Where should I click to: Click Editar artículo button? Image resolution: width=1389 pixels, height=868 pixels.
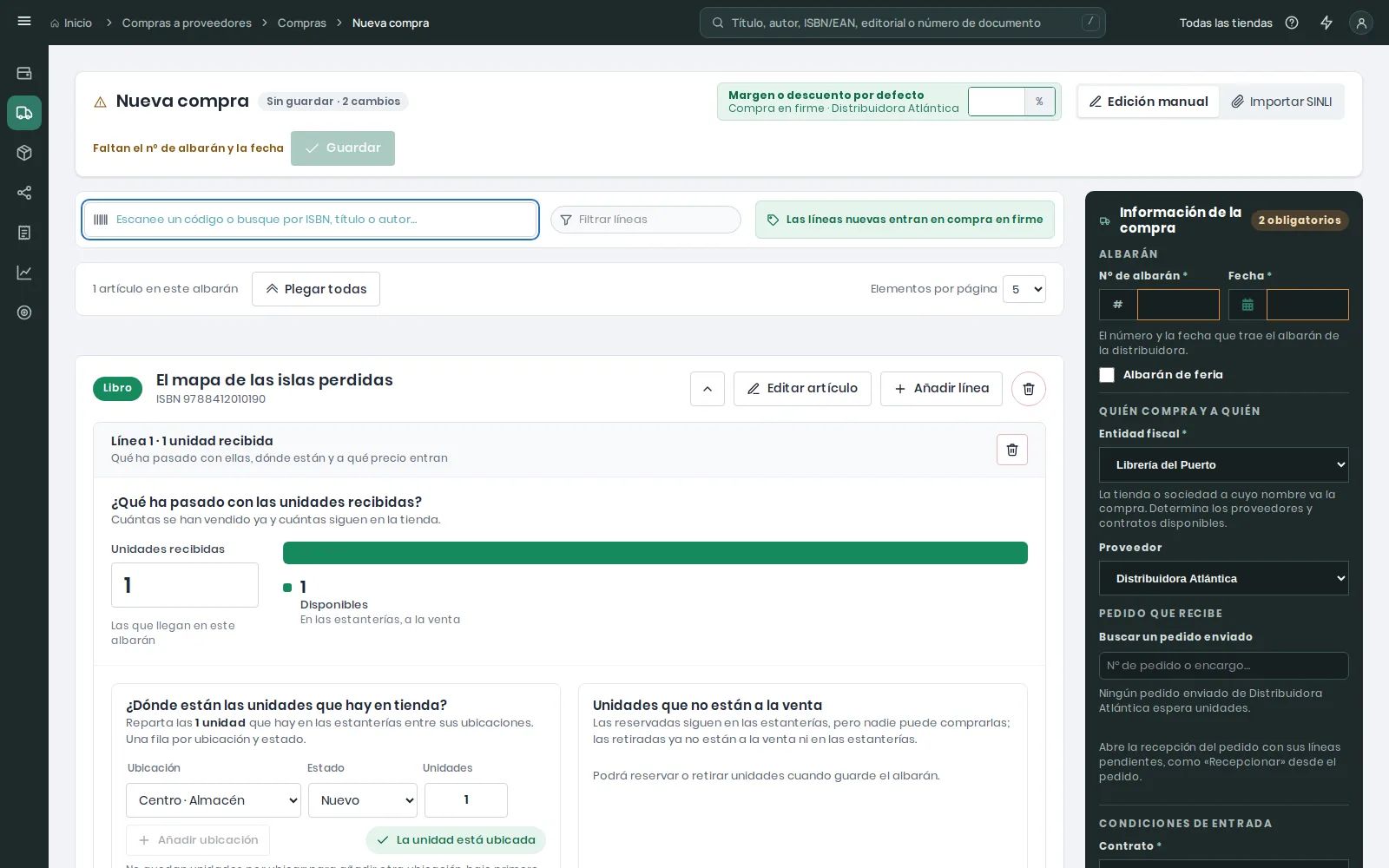(x=802, y=389)
